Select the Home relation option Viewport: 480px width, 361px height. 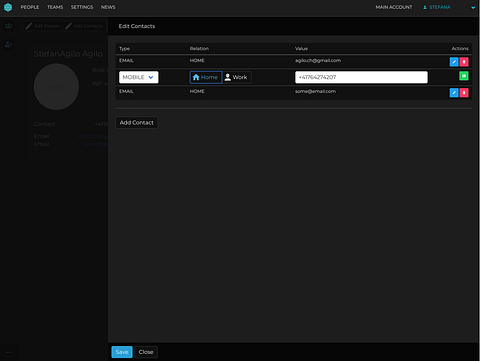pos(206,77)
